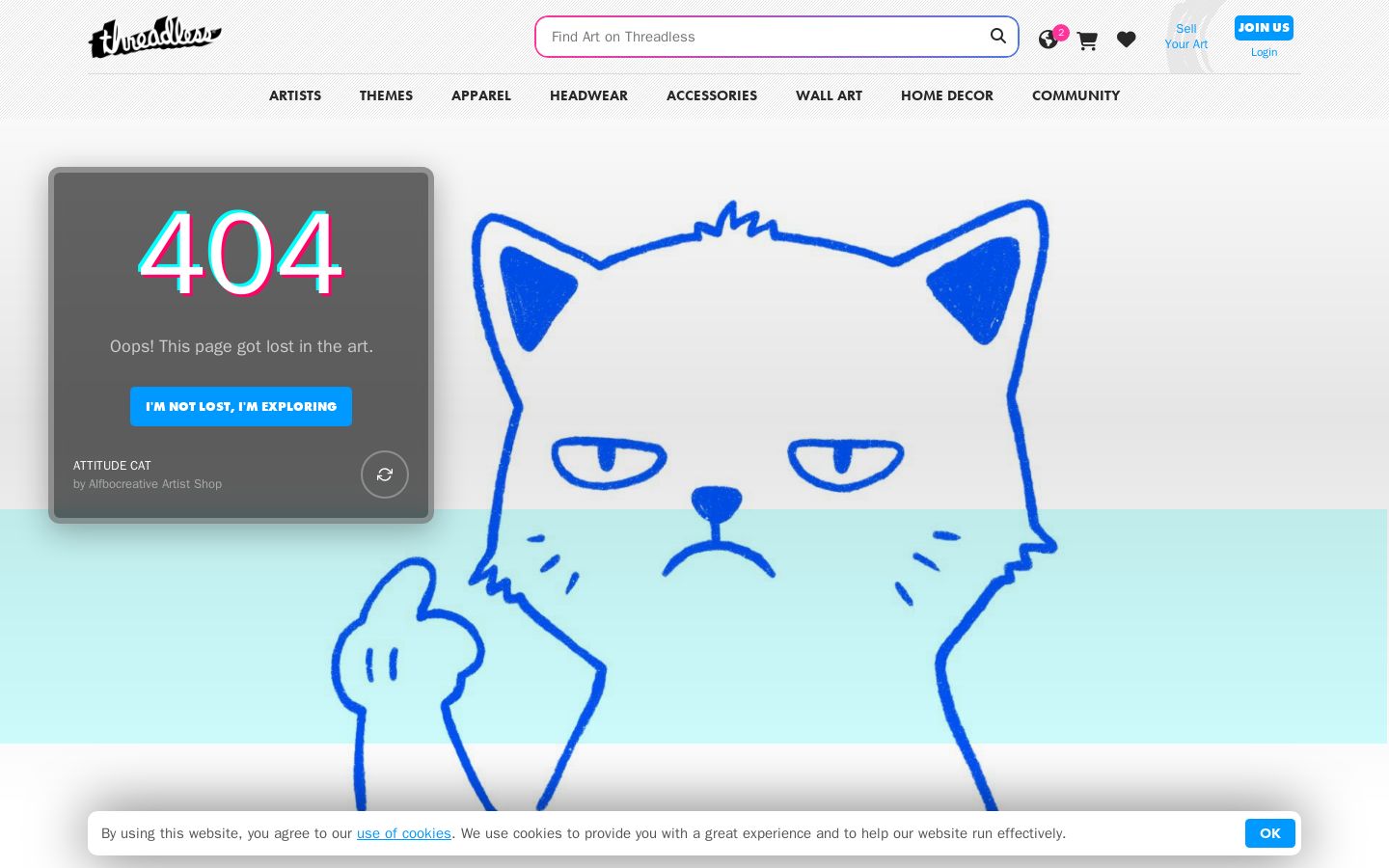Open the Themes menu
The height and width of the screenshot is (868, 1389).
[x=386, y=95]
